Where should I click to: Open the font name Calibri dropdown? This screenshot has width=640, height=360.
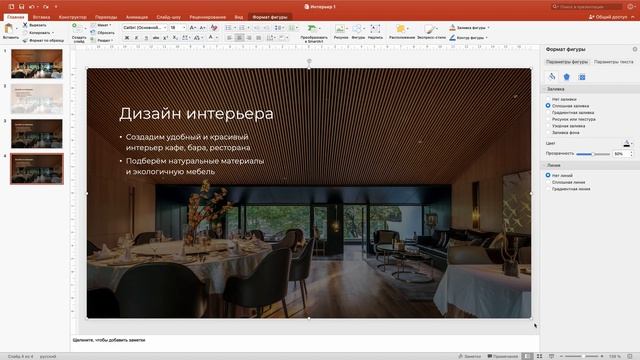point(164,28)
